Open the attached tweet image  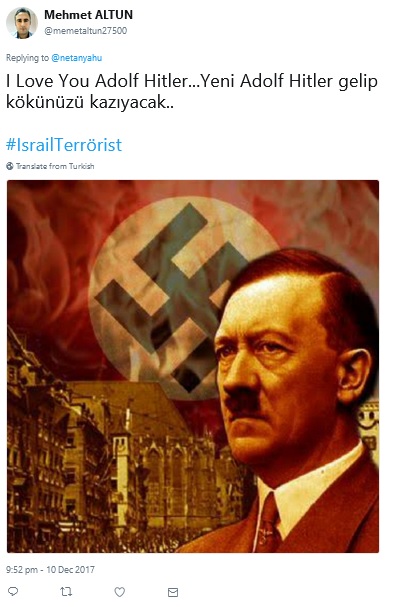193,366
